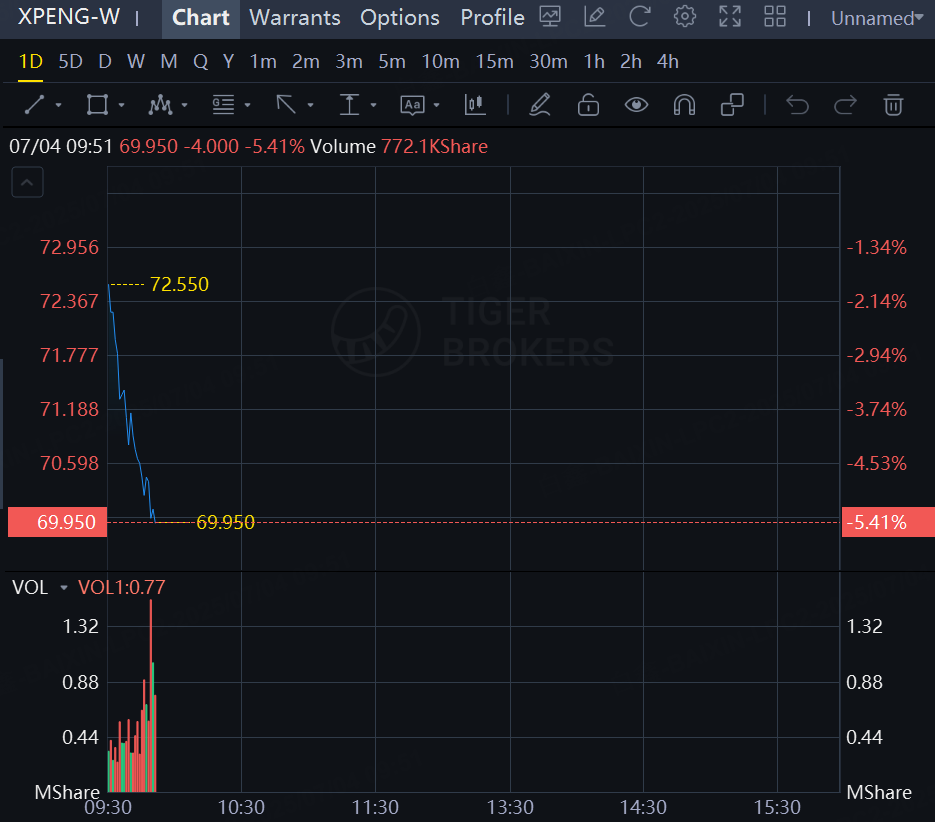The image size is (935, 822).
Task: Expand arrow tool options dropdown
Action: (x=311, y=106)
